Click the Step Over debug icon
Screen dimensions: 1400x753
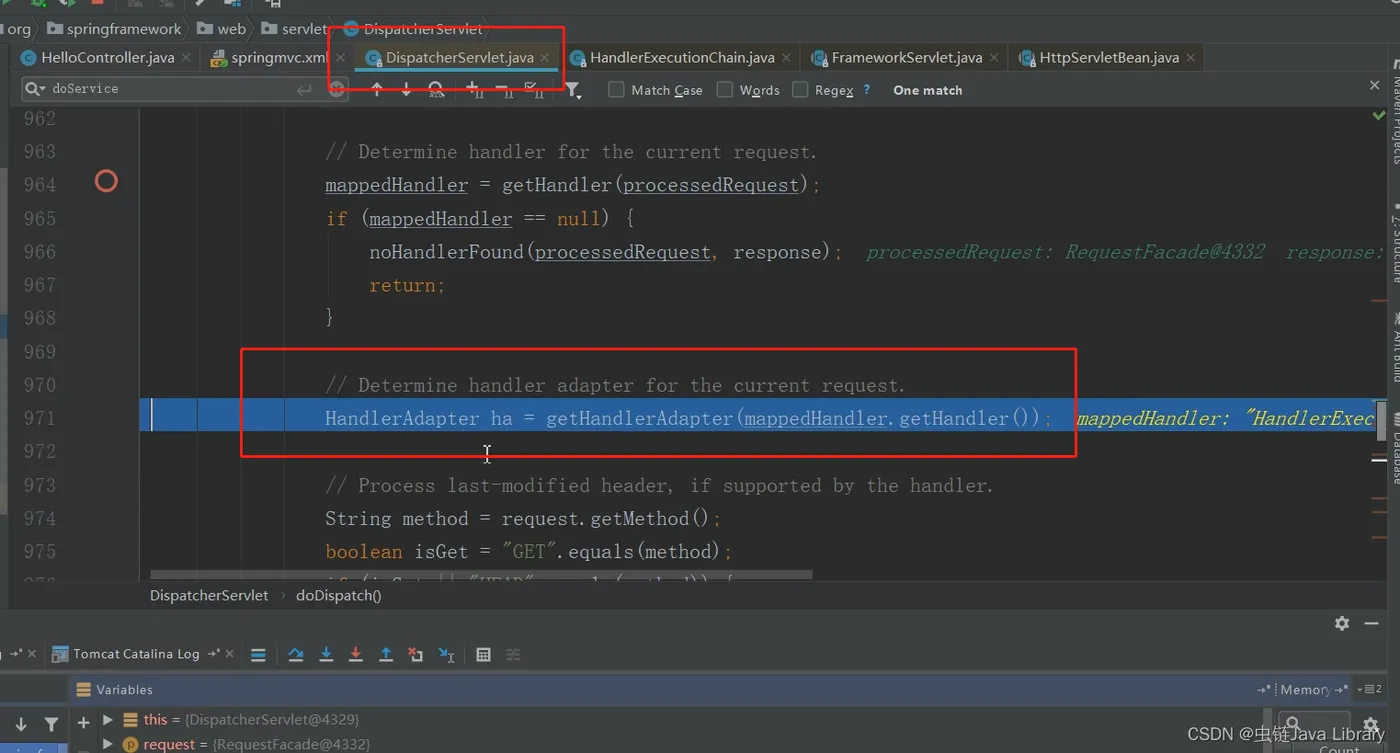(296, 655)
